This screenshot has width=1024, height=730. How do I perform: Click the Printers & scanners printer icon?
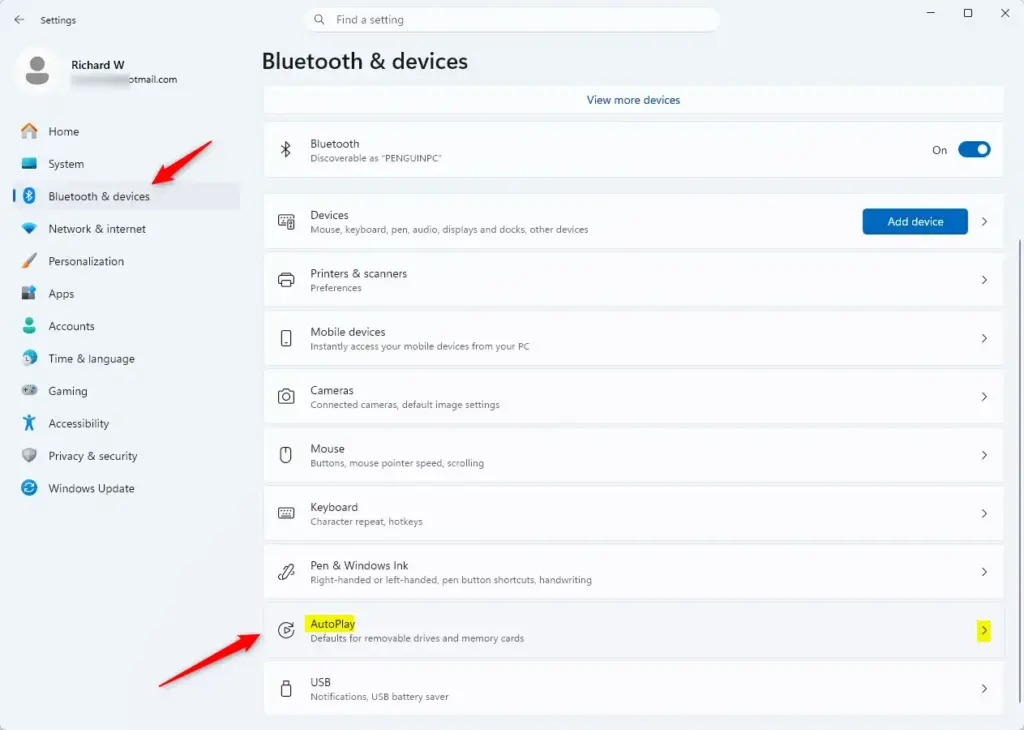coord(286,280)
